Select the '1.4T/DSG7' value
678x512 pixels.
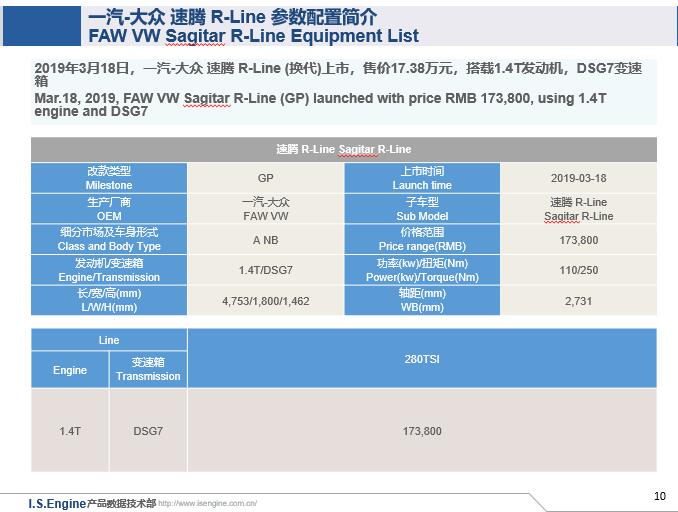[265, 270]
